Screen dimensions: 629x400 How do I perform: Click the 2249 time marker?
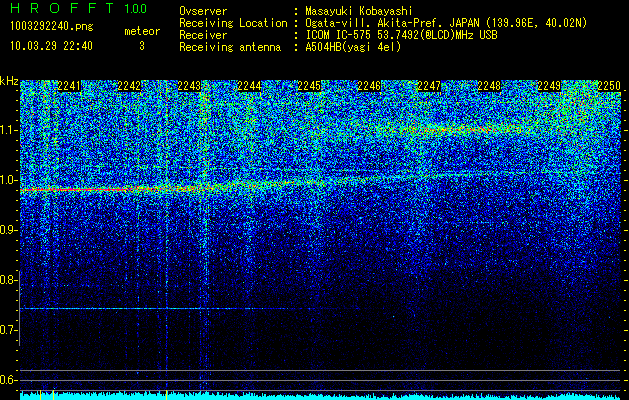click(x=549, y=86)
